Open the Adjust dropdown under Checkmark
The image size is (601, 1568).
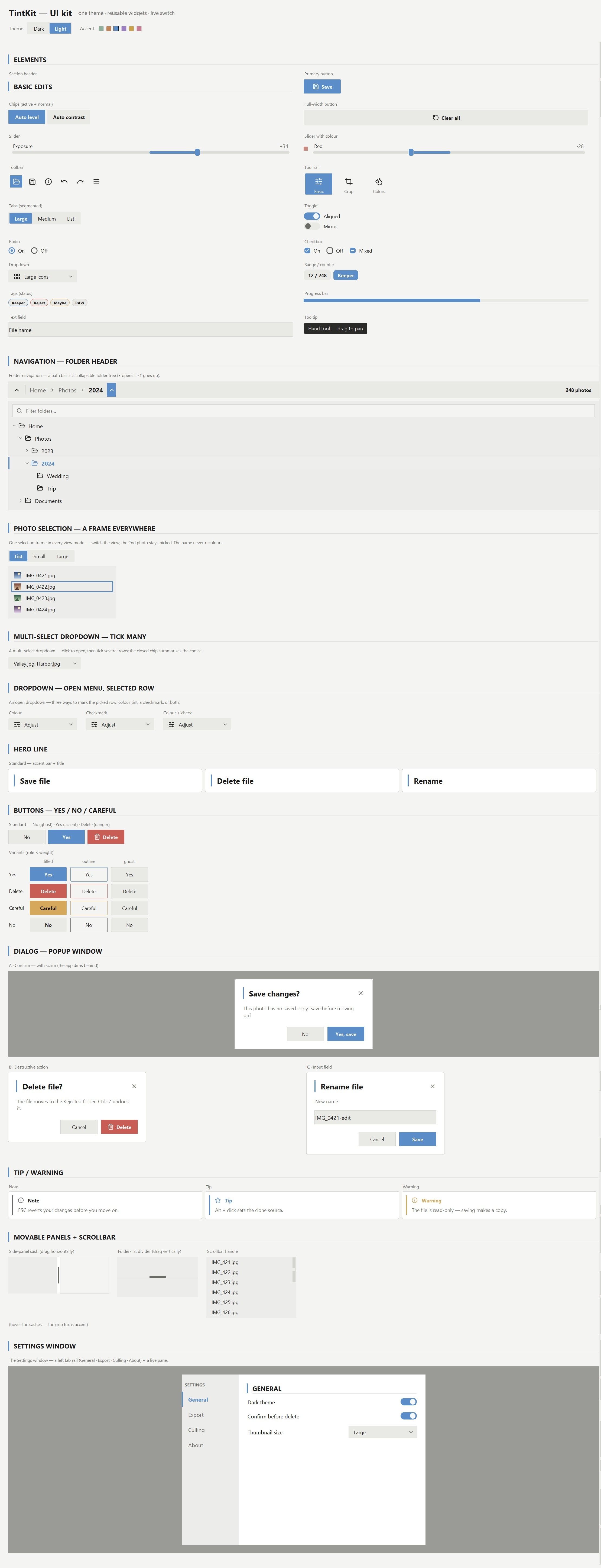point(120,724)
